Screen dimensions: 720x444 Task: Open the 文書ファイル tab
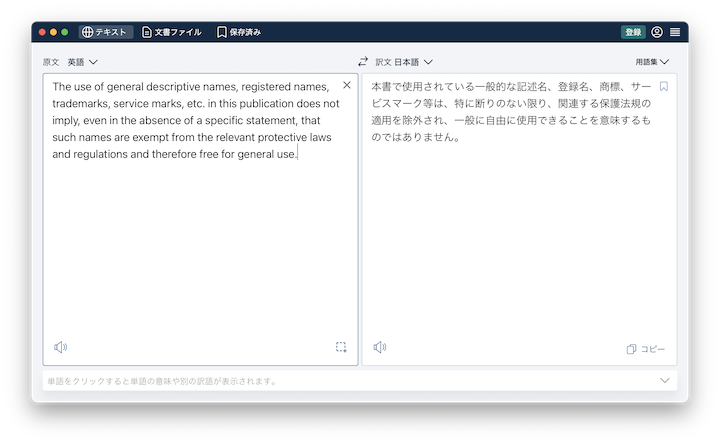coord(172,32)
